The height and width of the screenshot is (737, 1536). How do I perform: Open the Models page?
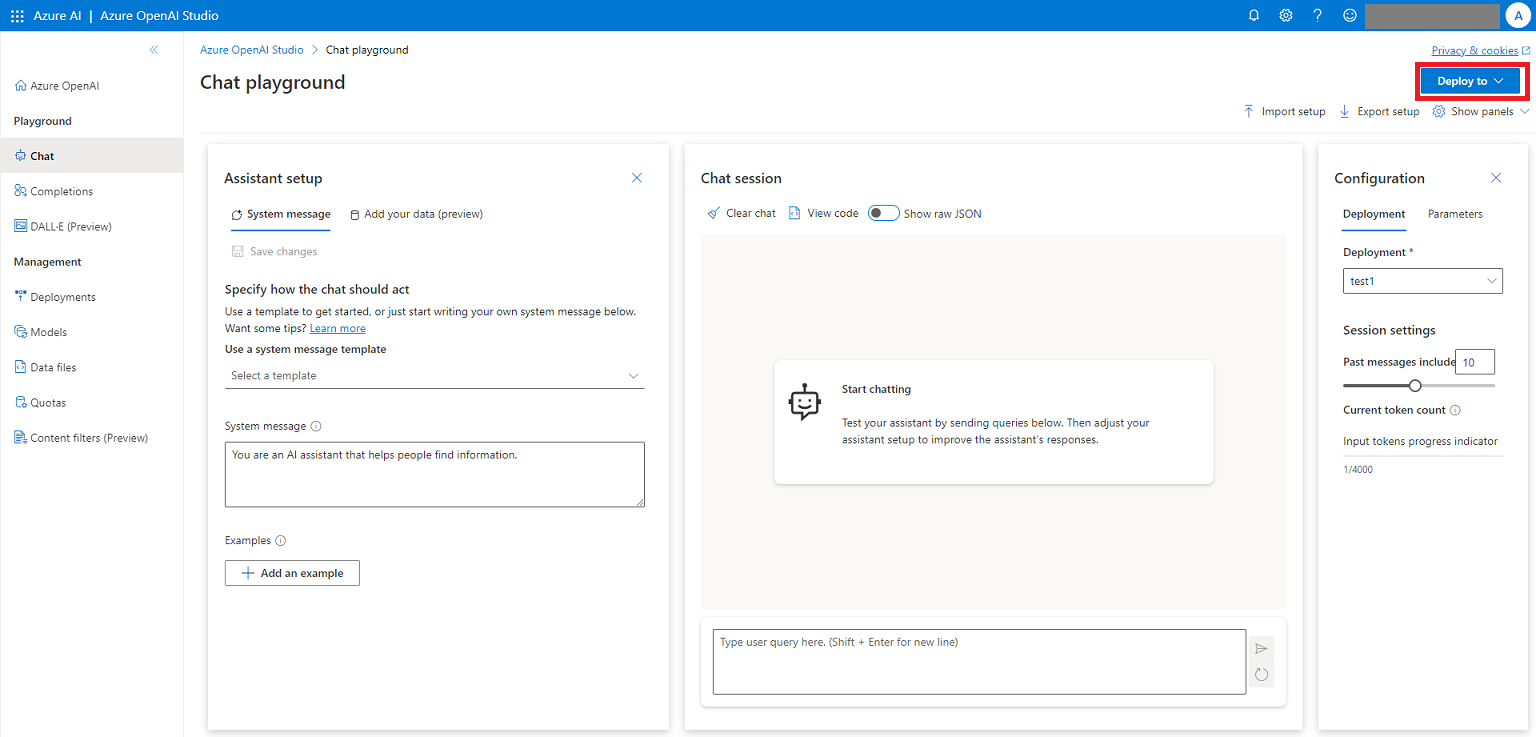pyautogui.click(x=48, y=331)
